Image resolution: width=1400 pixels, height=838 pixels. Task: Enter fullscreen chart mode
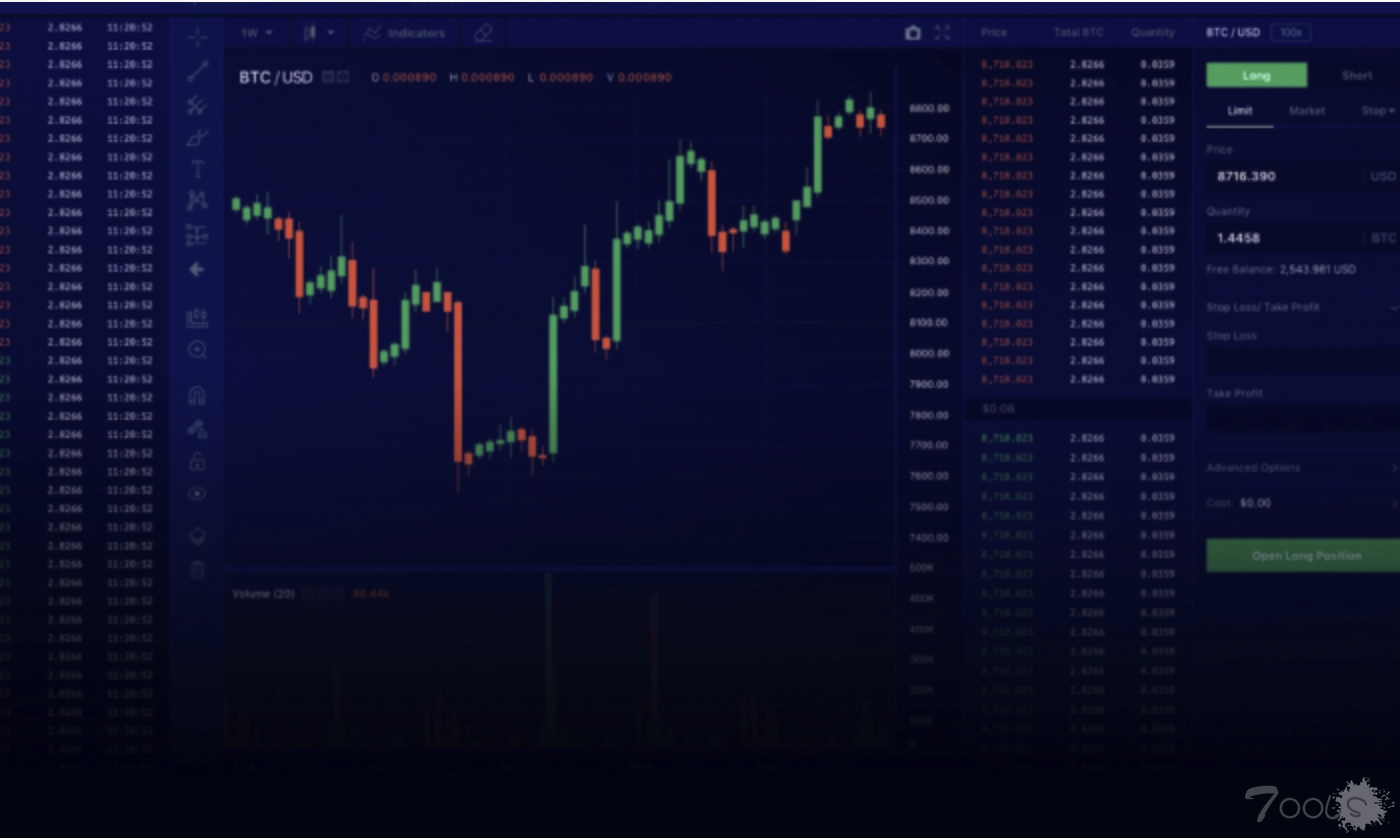[x=942, y=33]
